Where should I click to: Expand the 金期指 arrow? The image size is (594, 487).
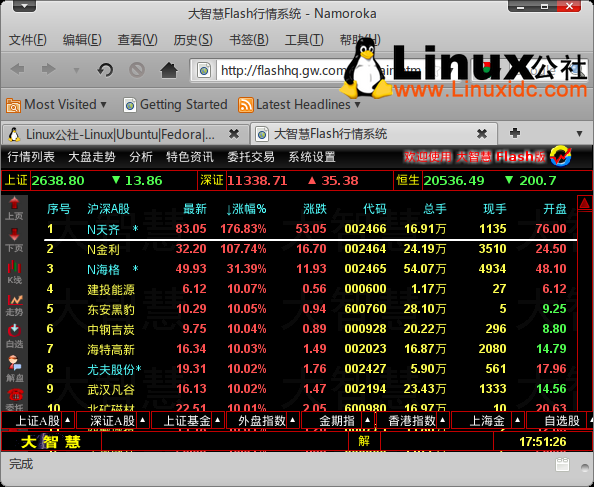coord(367,420)
